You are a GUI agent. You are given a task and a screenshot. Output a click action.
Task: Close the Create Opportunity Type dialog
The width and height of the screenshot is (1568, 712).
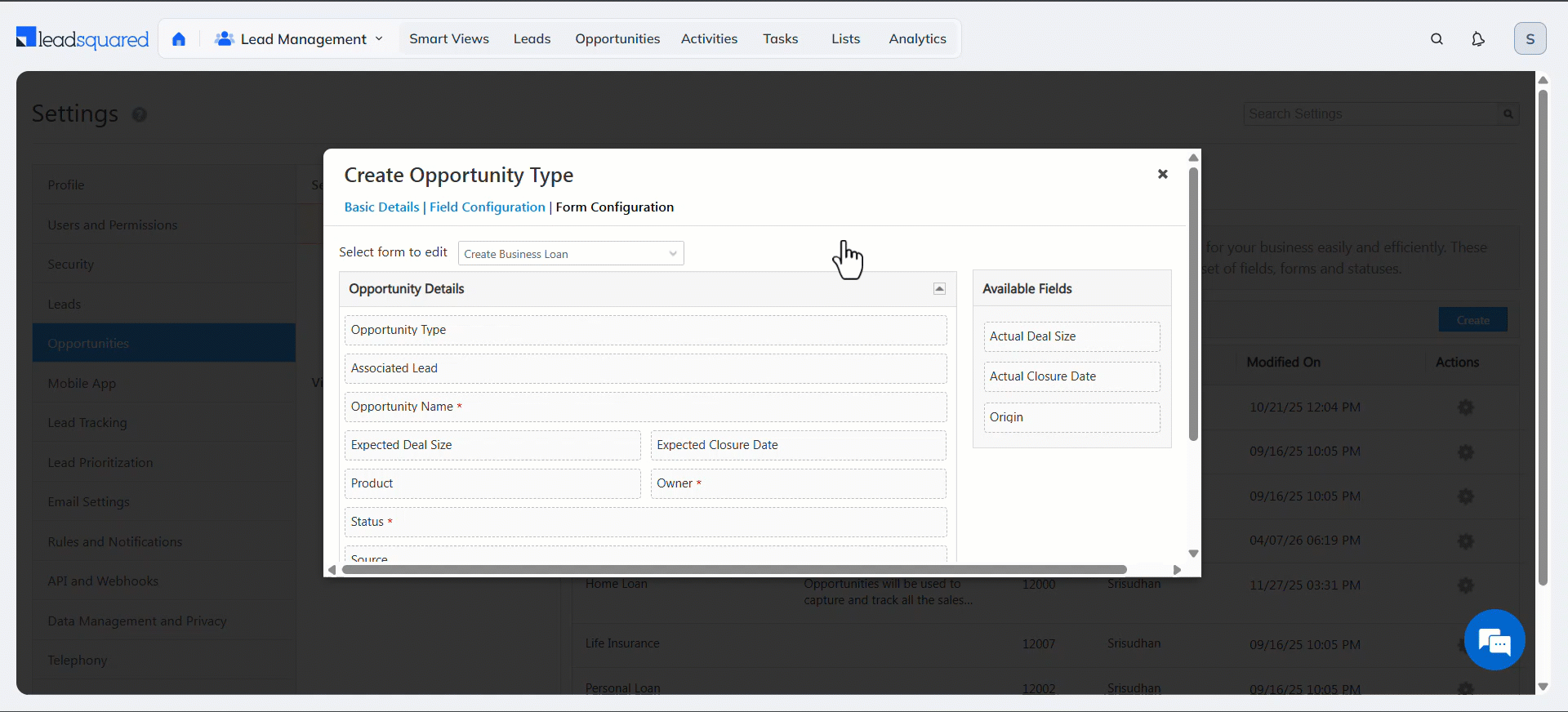[1162, 174]
